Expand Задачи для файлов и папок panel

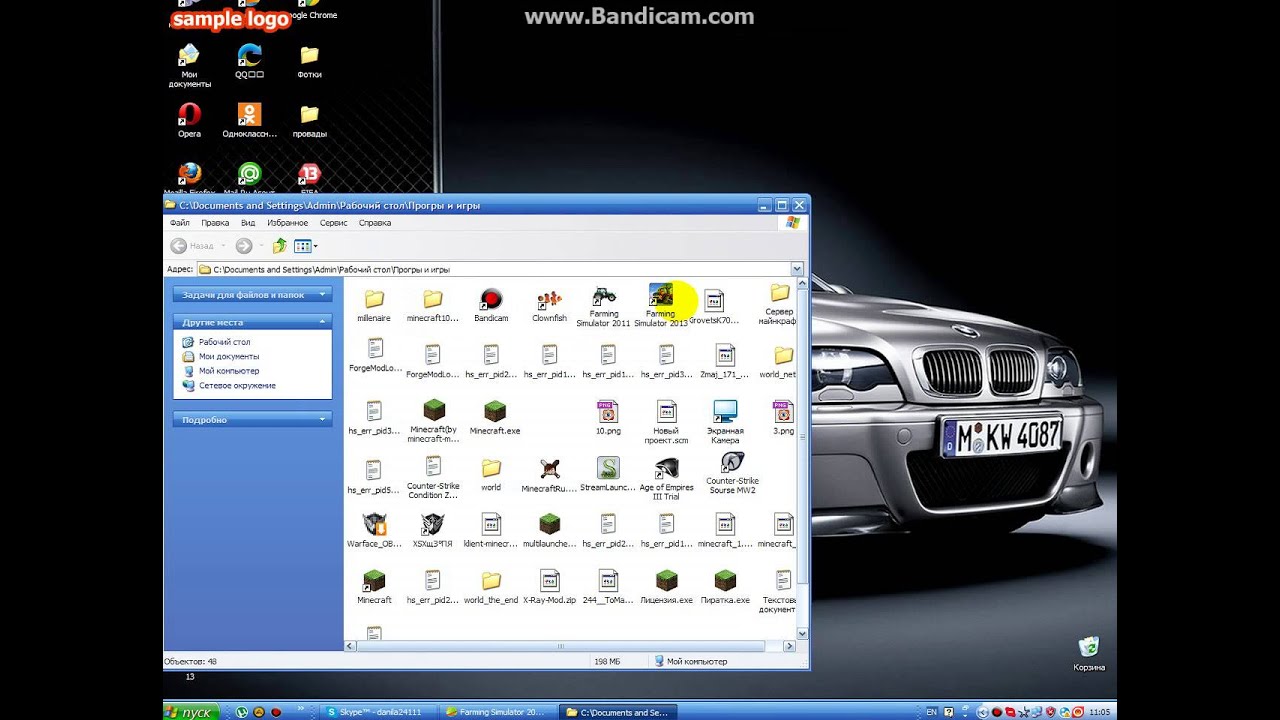tap(252, 295)
